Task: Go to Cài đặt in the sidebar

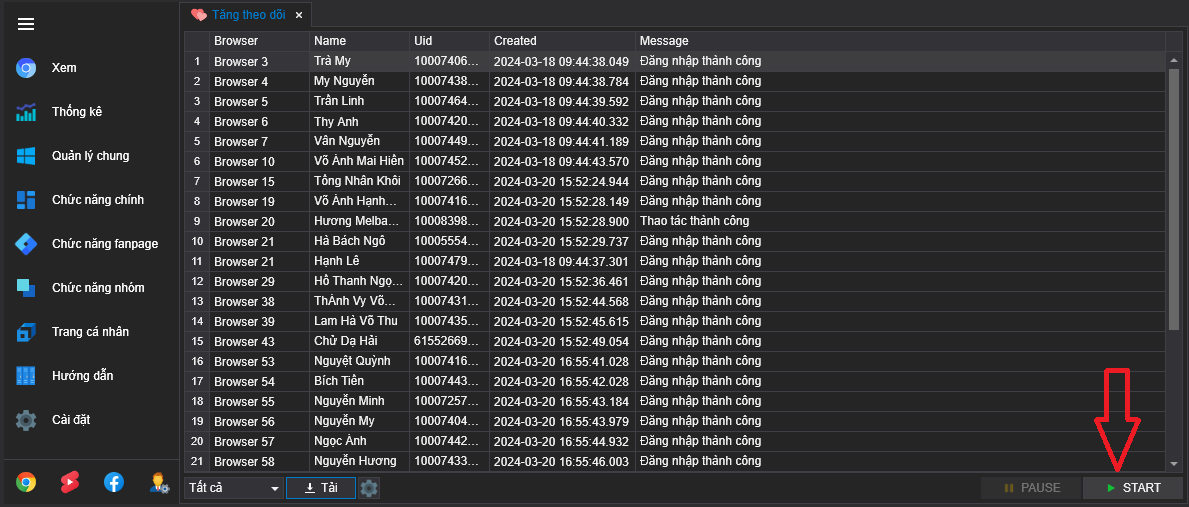Action: 71,420
